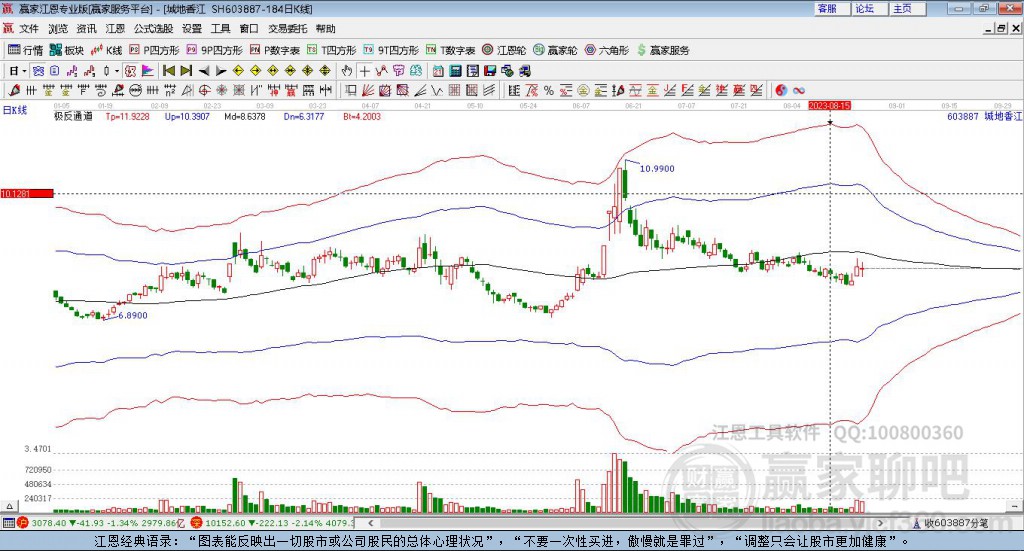
Task: Click the up triangle near volume axis
Action: point(9,506)
